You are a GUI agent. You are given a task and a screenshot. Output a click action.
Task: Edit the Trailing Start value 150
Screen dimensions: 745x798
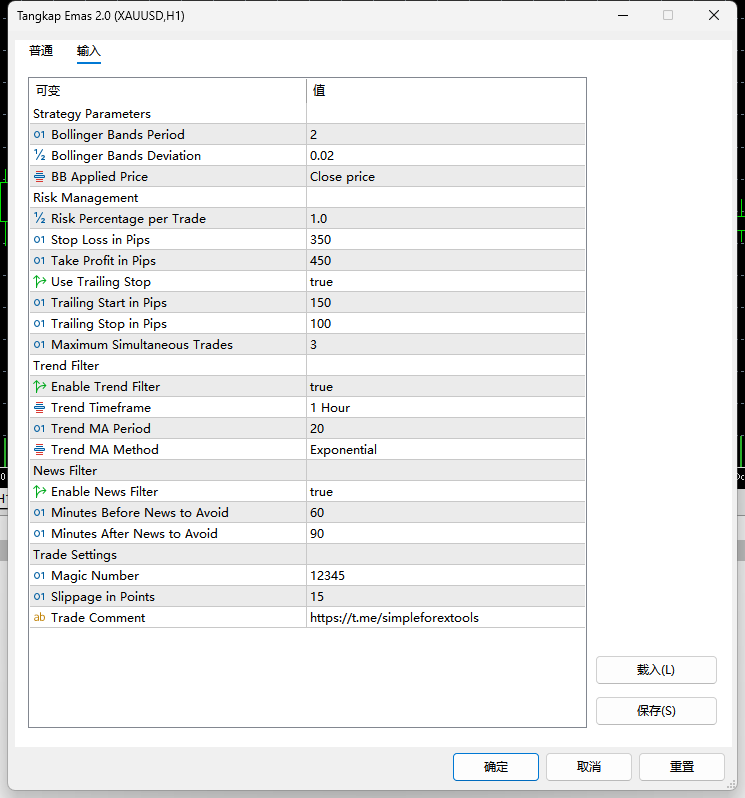pyautogui.click(x=446, y=303)
